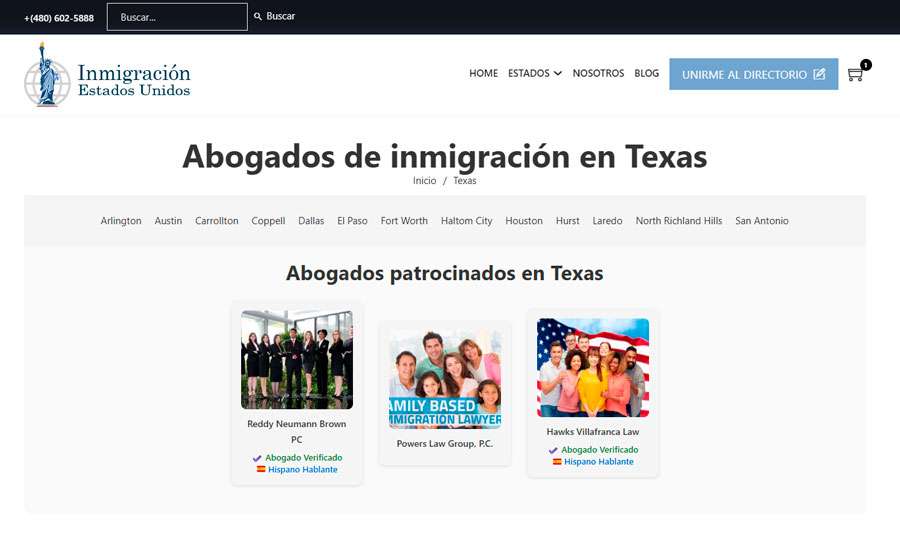This screenshot has height=538, width=900.
Task: Focus the Buscar search input field
Action: 176,17
